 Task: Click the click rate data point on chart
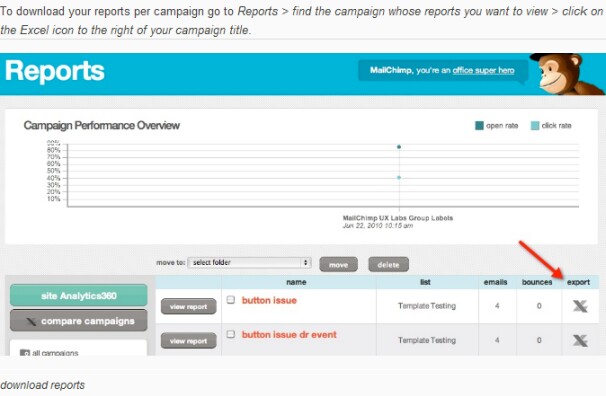click(399, 178)
